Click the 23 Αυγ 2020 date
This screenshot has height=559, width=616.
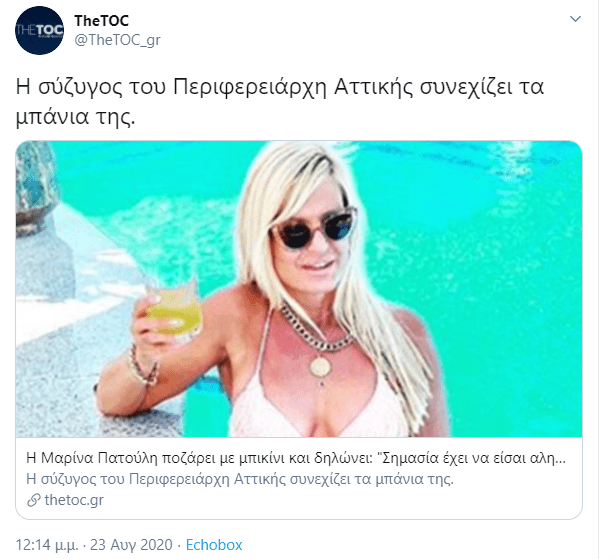pos(131,545)
